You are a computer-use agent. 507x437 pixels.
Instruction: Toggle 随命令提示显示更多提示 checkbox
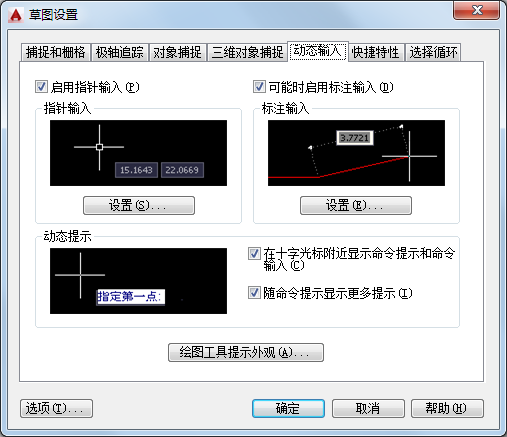coord(254,293)
